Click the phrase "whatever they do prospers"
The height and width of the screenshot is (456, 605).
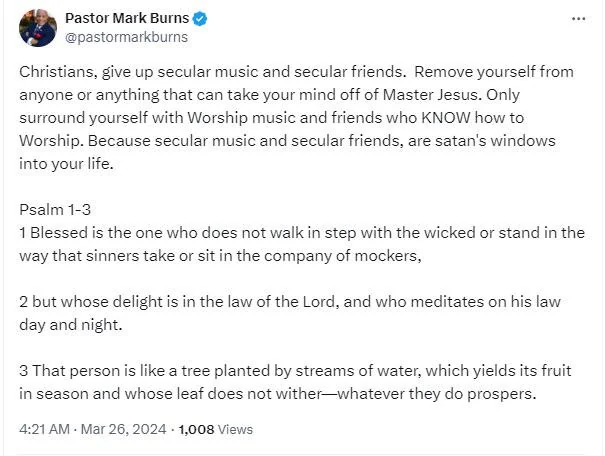pyautogui.click(x=435, y=394)
